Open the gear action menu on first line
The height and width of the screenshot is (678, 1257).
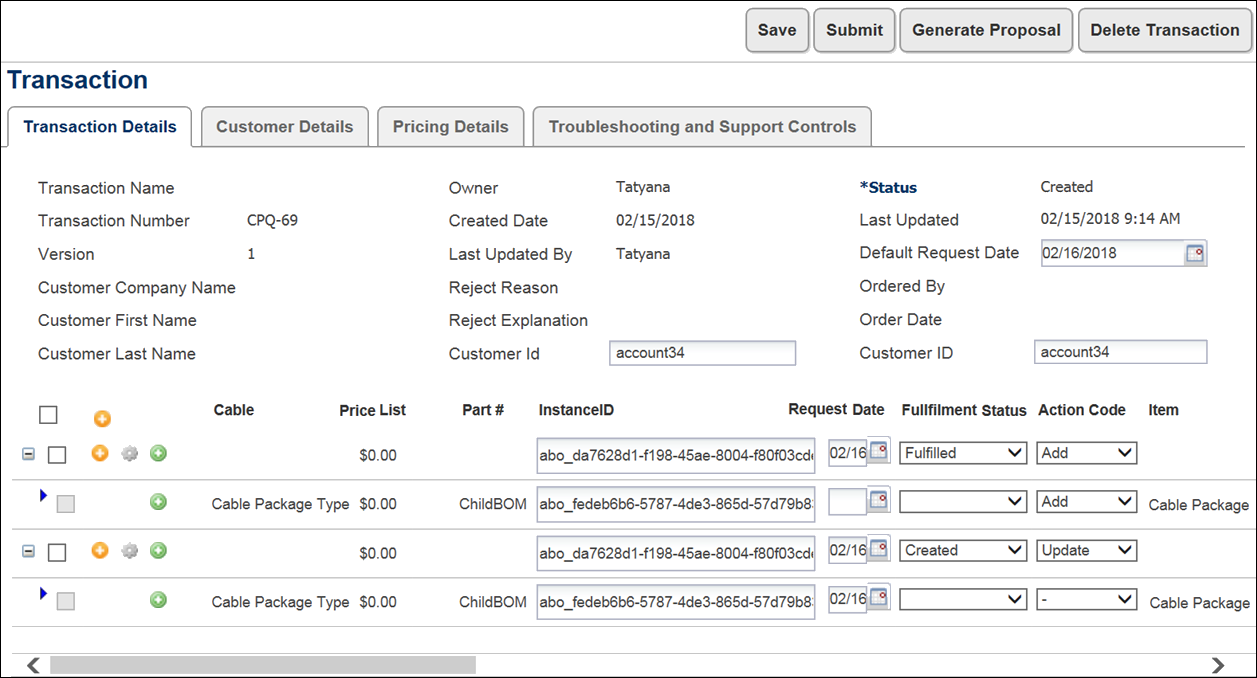[129, 453]
